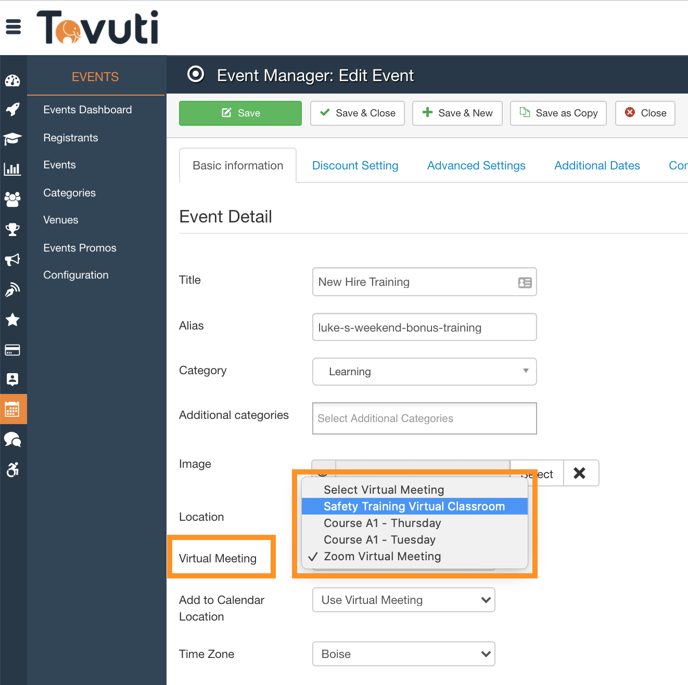The height and width of the screenshot is (685, 688).
Task: Open the Add to Calendar Location dropdown
Action: [x=403, y=600]
